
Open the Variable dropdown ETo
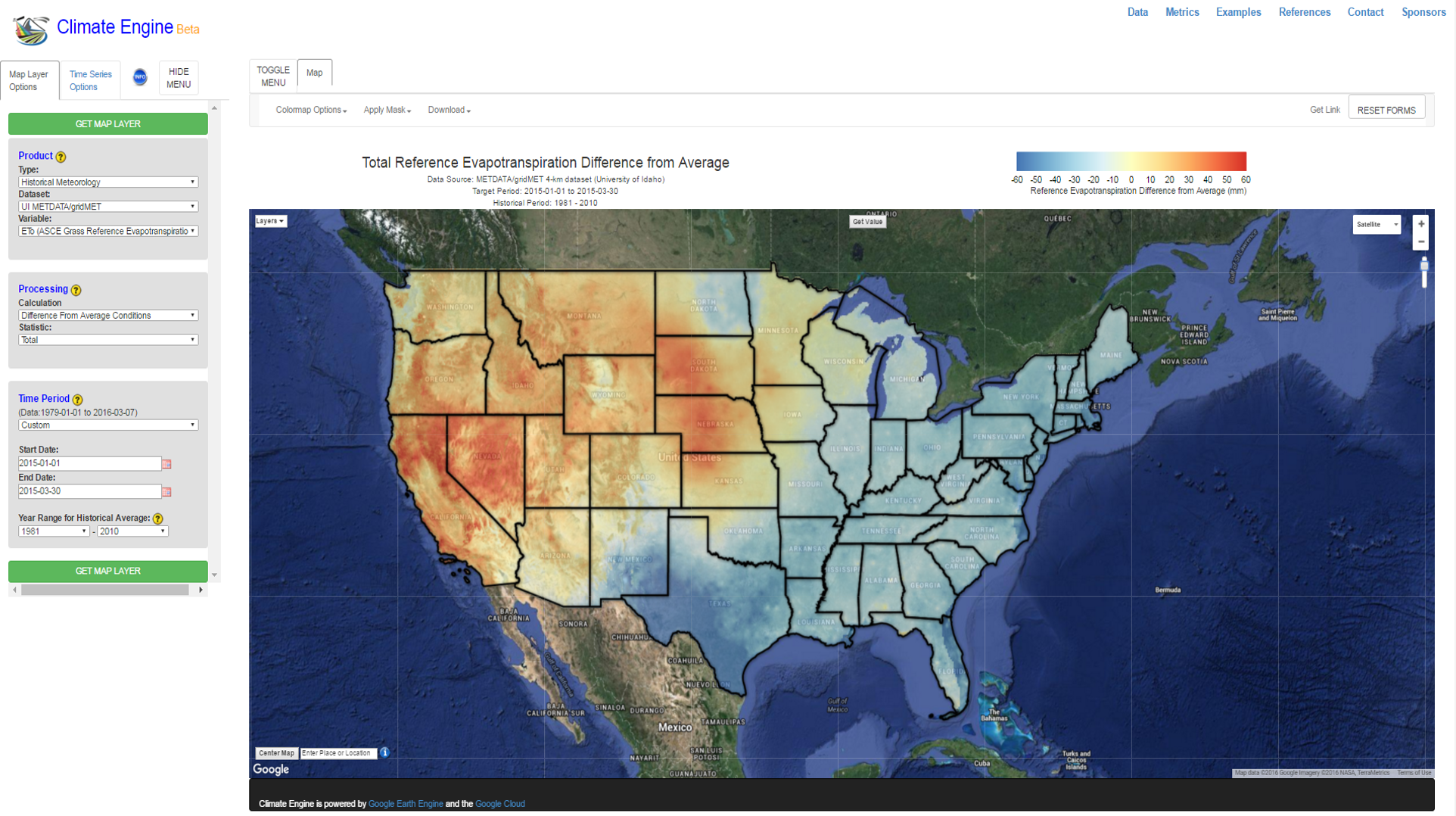[108, 232]
